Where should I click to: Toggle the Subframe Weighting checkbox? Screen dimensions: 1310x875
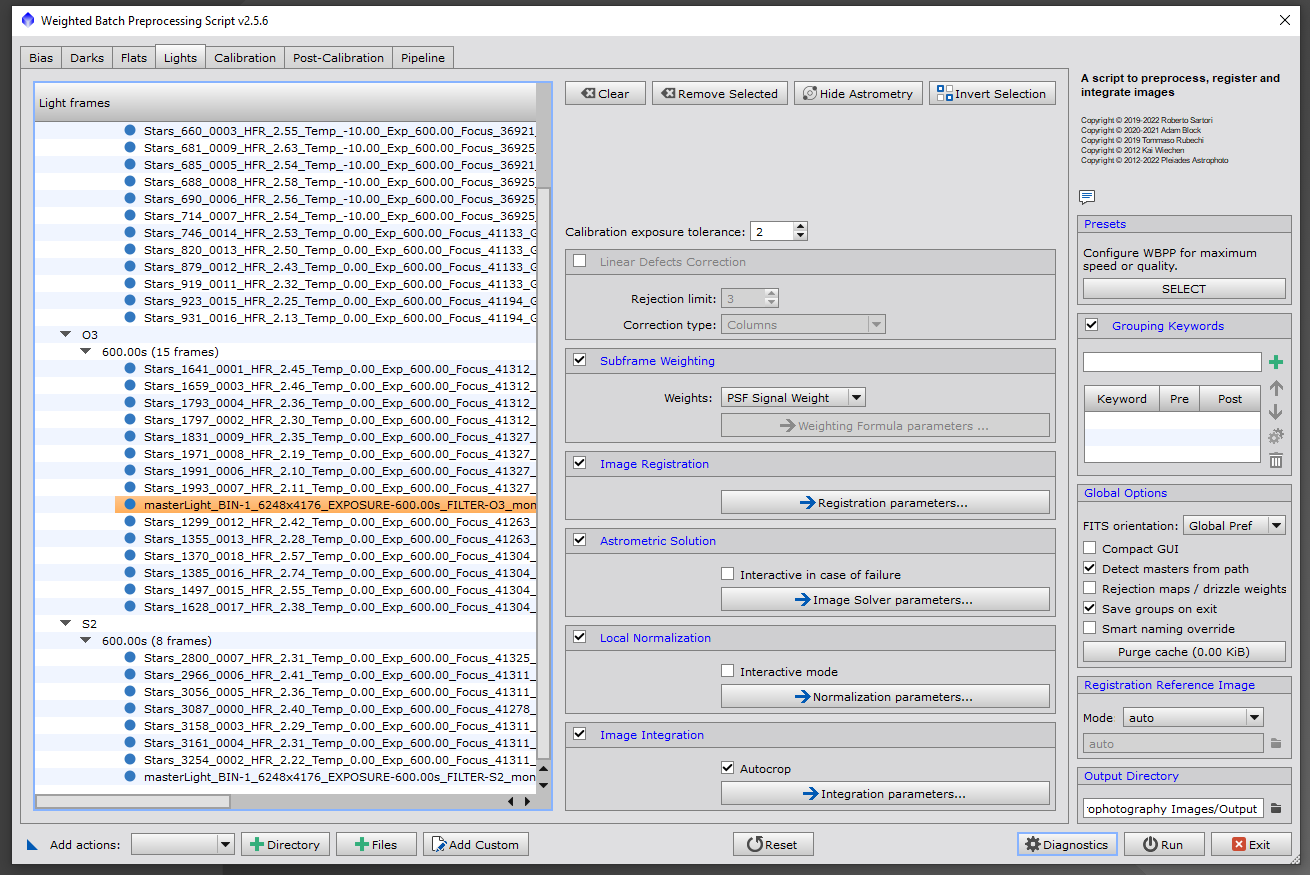[x=580, y=361]
